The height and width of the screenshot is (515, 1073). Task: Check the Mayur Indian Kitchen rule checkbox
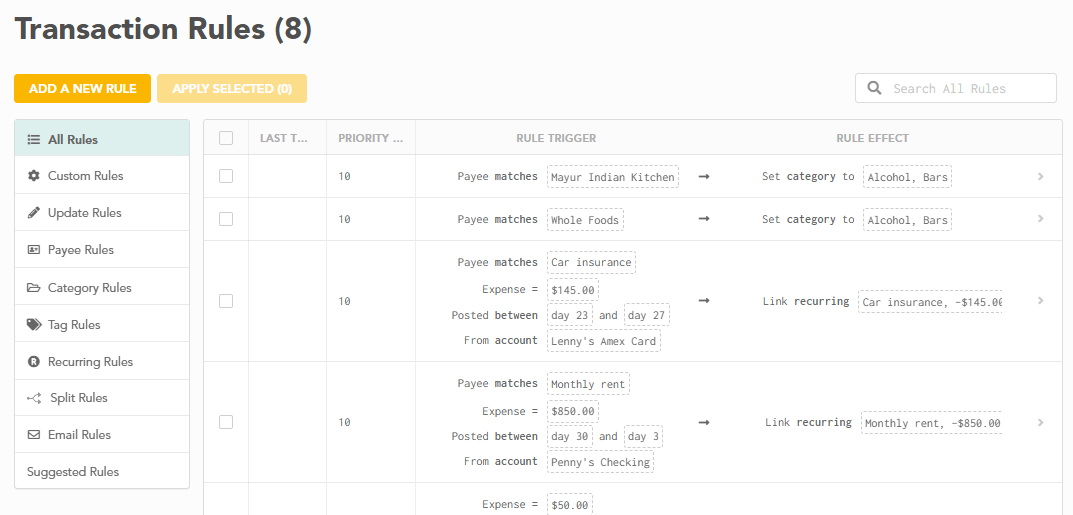[226, 176]
